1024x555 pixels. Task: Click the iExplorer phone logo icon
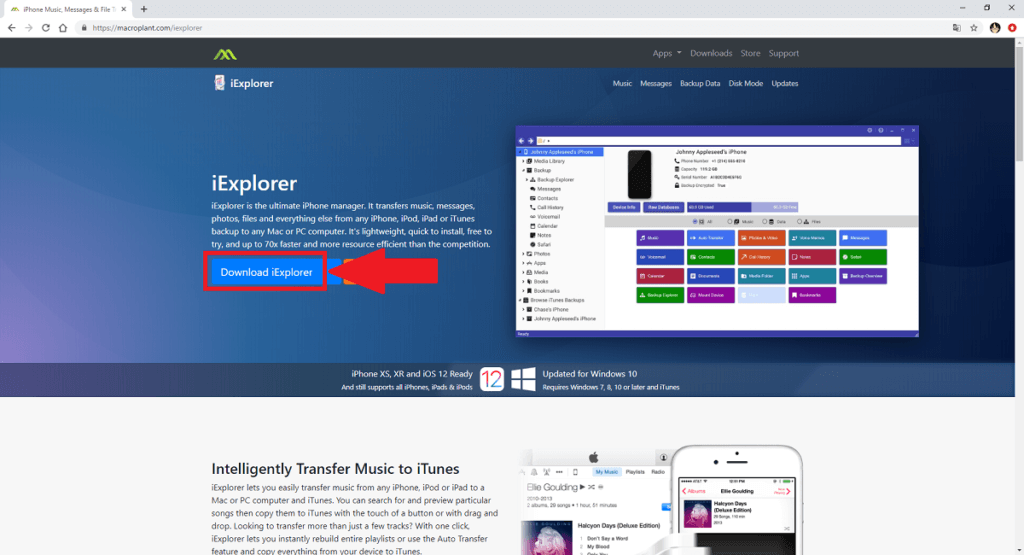tap(219, 83)
